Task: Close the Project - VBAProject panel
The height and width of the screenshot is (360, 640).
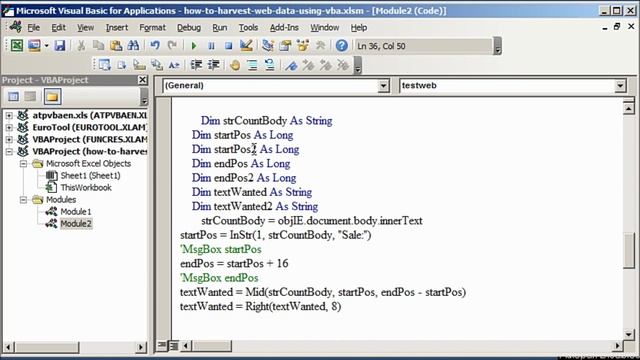Action: pos(142,80)
